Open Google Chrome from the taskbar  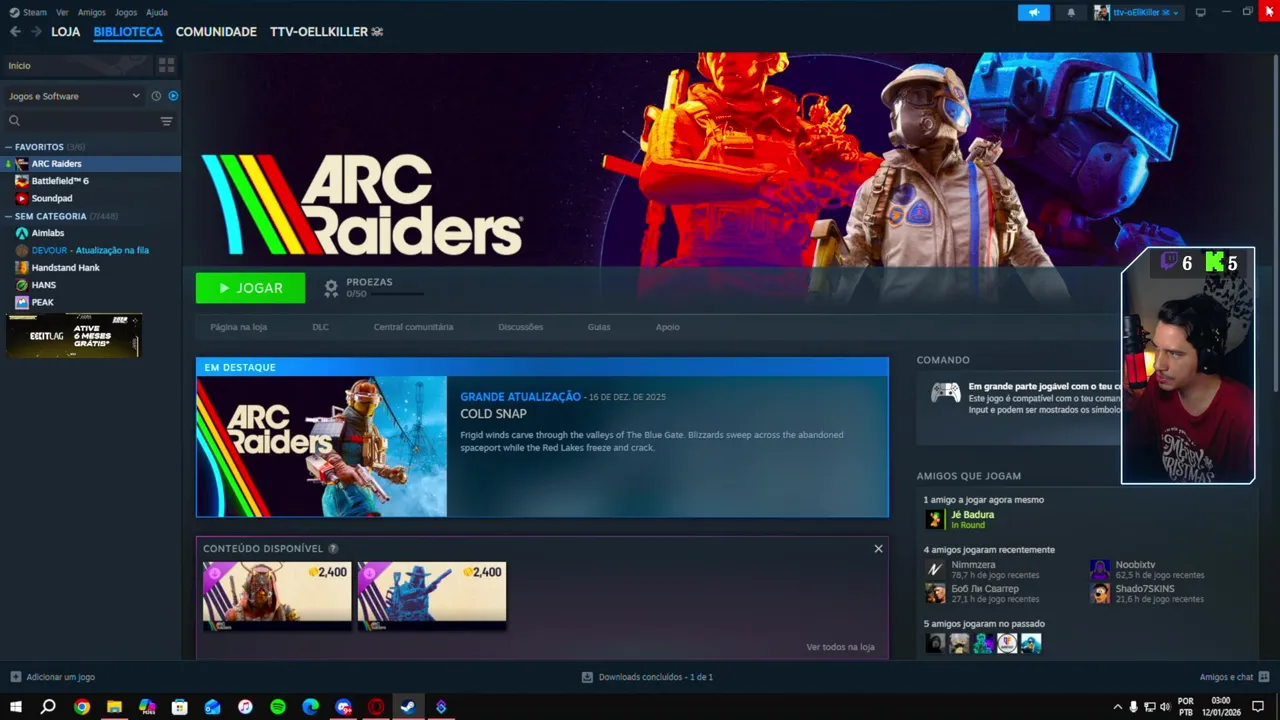click(x=82, y=707)
